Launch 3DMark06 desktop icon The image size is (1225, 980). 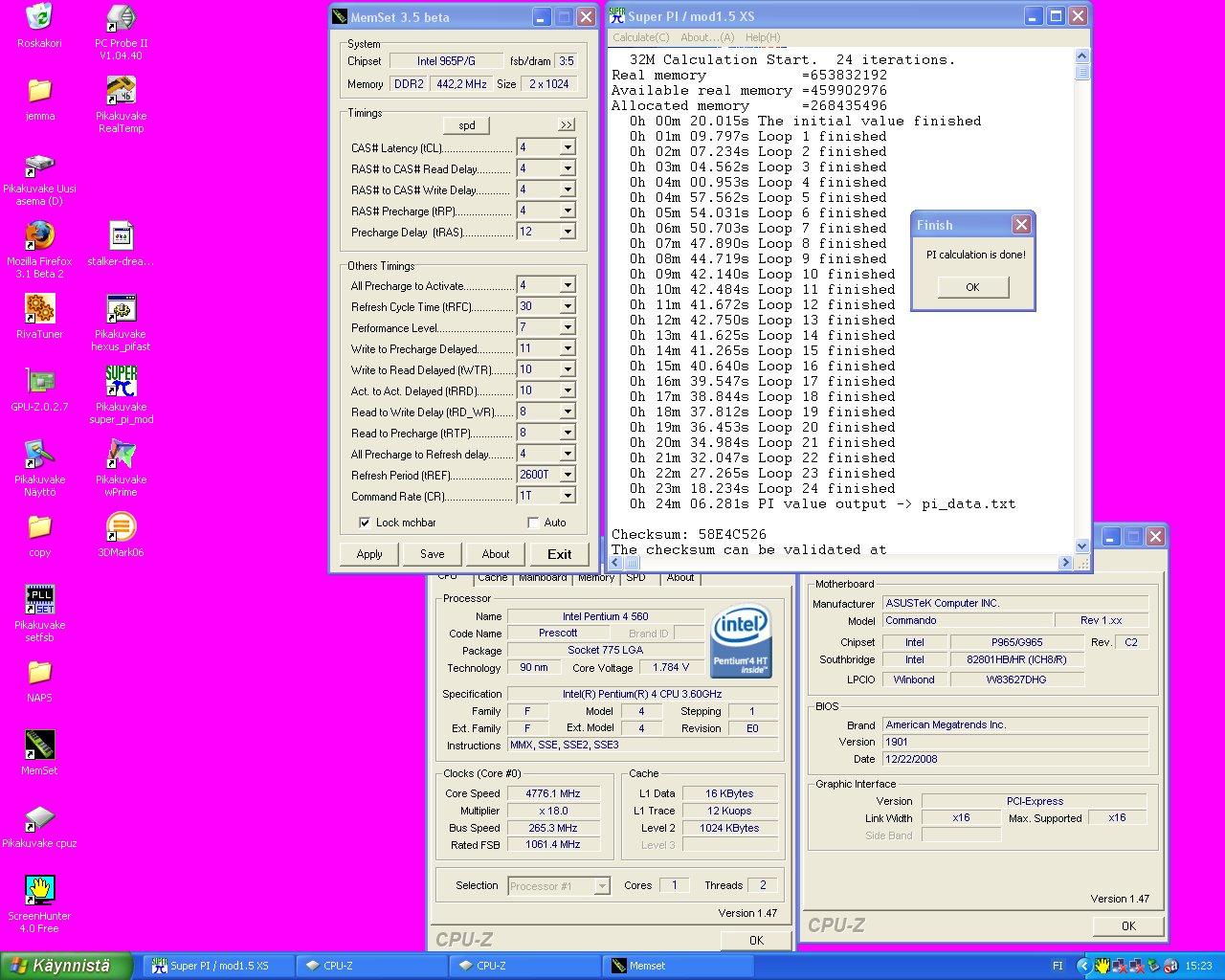(x=121, y=526)
